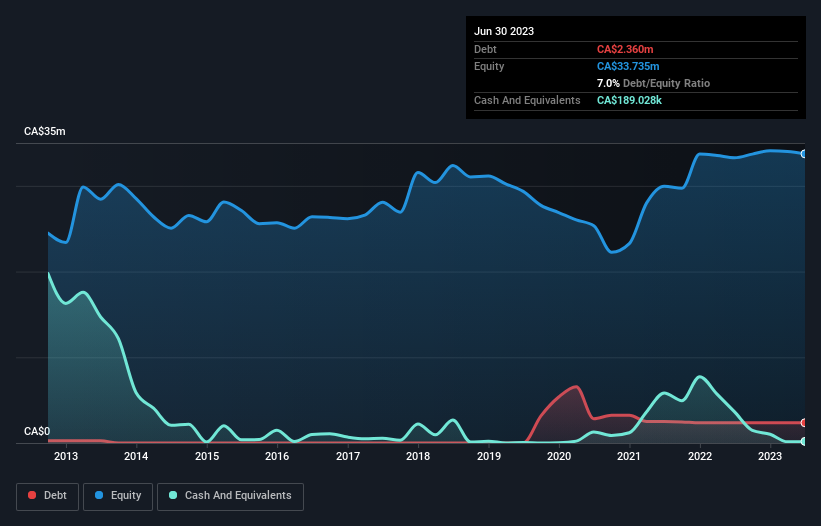Click the teal Cash endpoint marker
This screenshot has width=821, height=526.
point(804,441)
